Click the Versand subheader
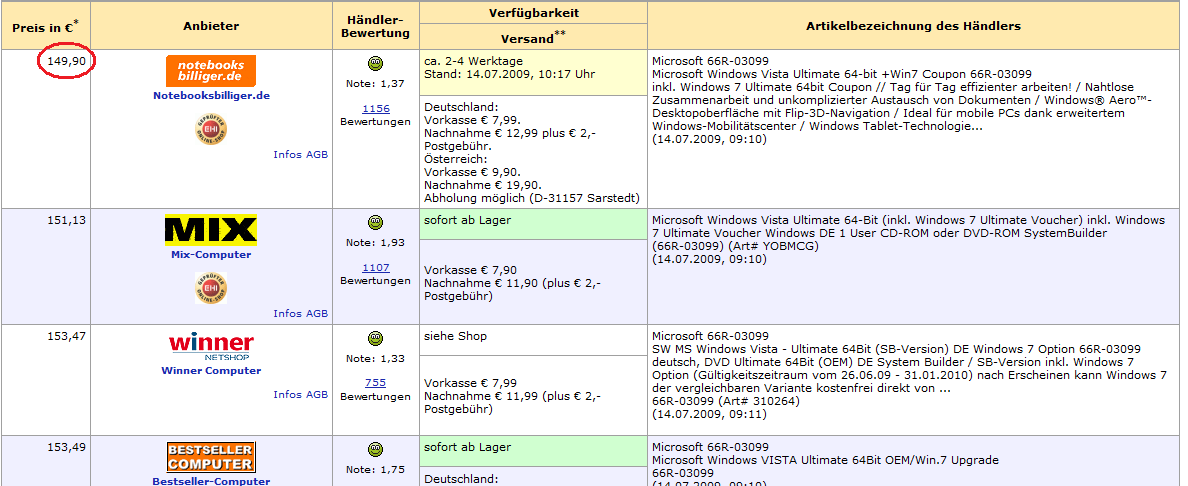The width and height of the screenshot is (1188, 486). tap(533, 37)
